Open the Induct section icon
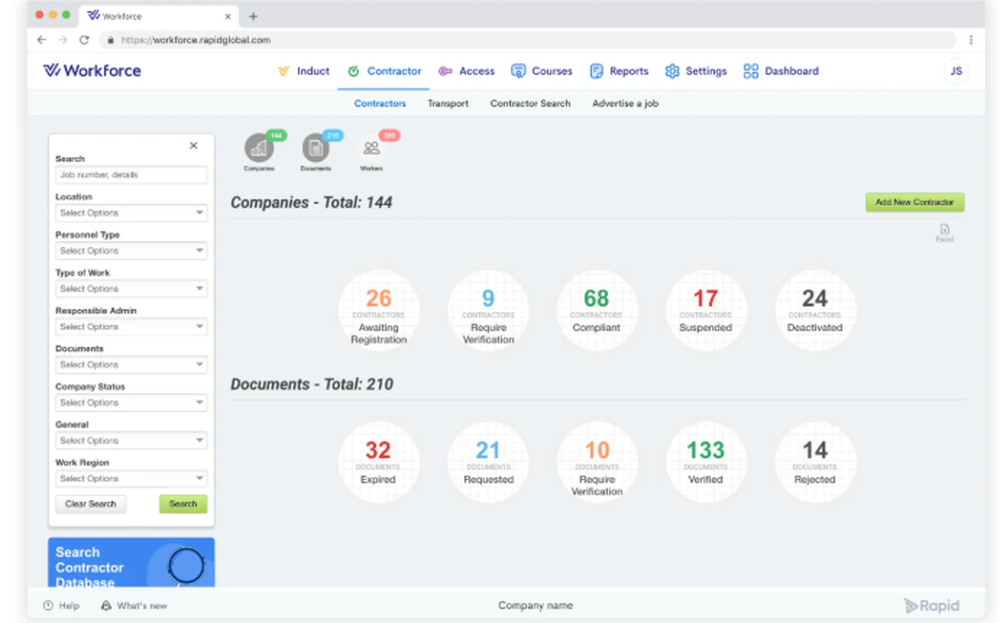The width and height of the screenshot is (1000, 623). pos(284,71)
